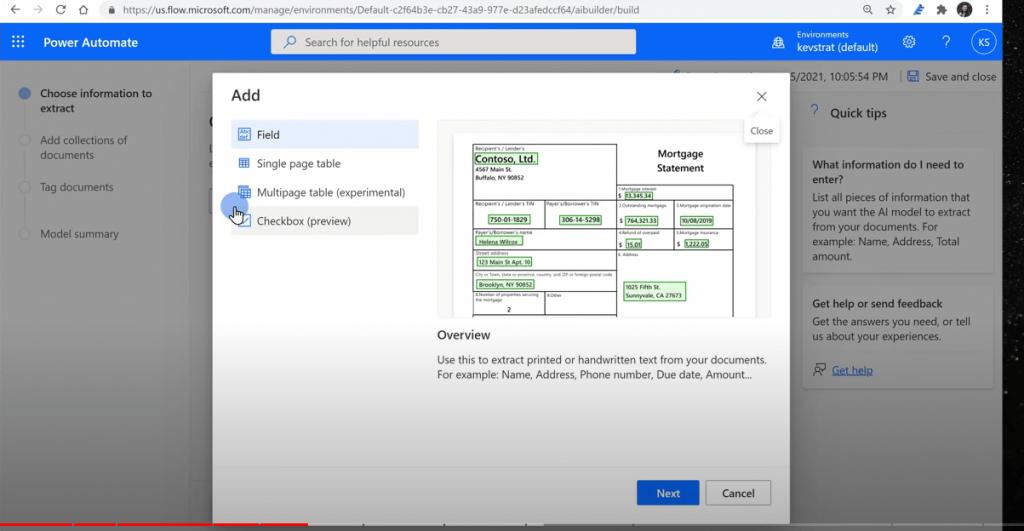Image resolution: width=1024 pixels, height=531 pixels.
Task: Click the Multipage table icon
Action: 244,192
